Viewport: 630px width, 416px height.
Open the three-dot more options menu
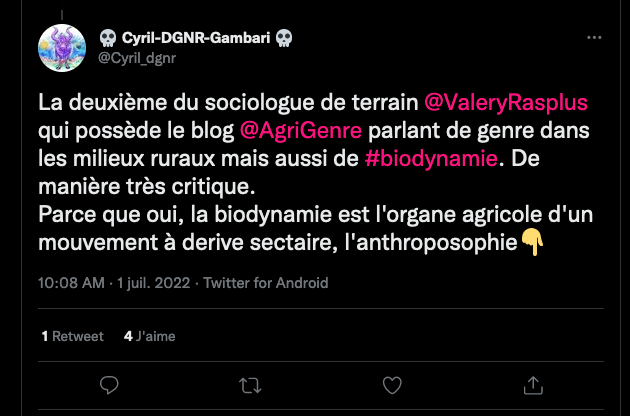point(594,39)
